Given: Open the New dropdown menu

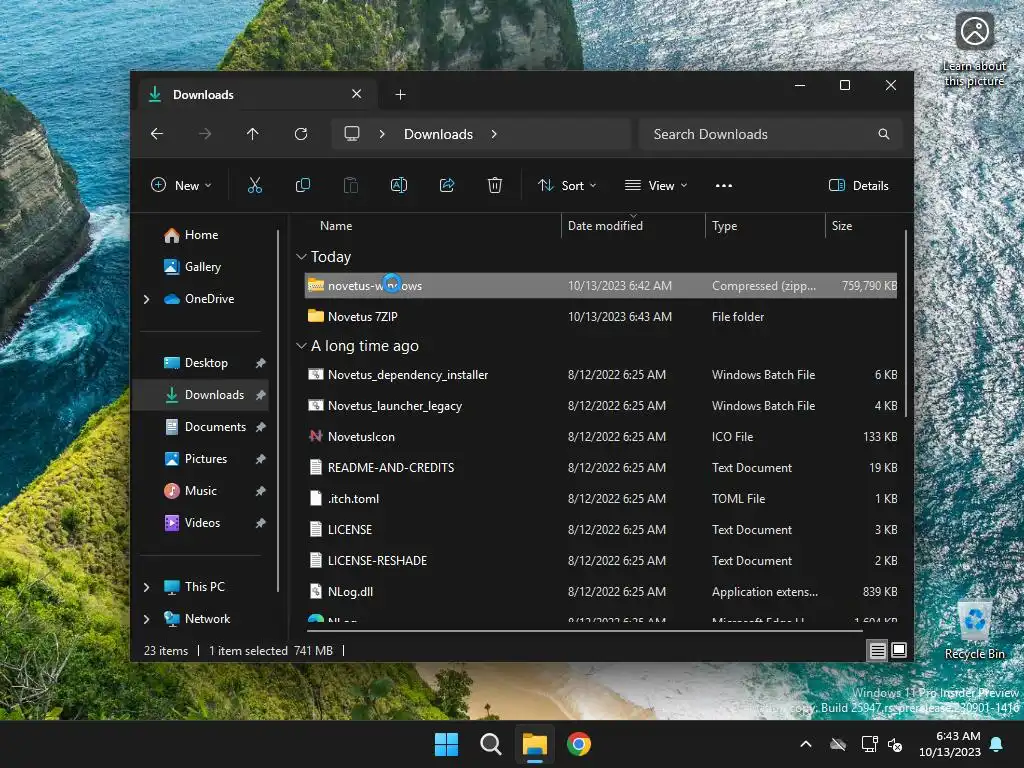Looking at the screenshot, I should pyautogui.click(x=181, y=185).
